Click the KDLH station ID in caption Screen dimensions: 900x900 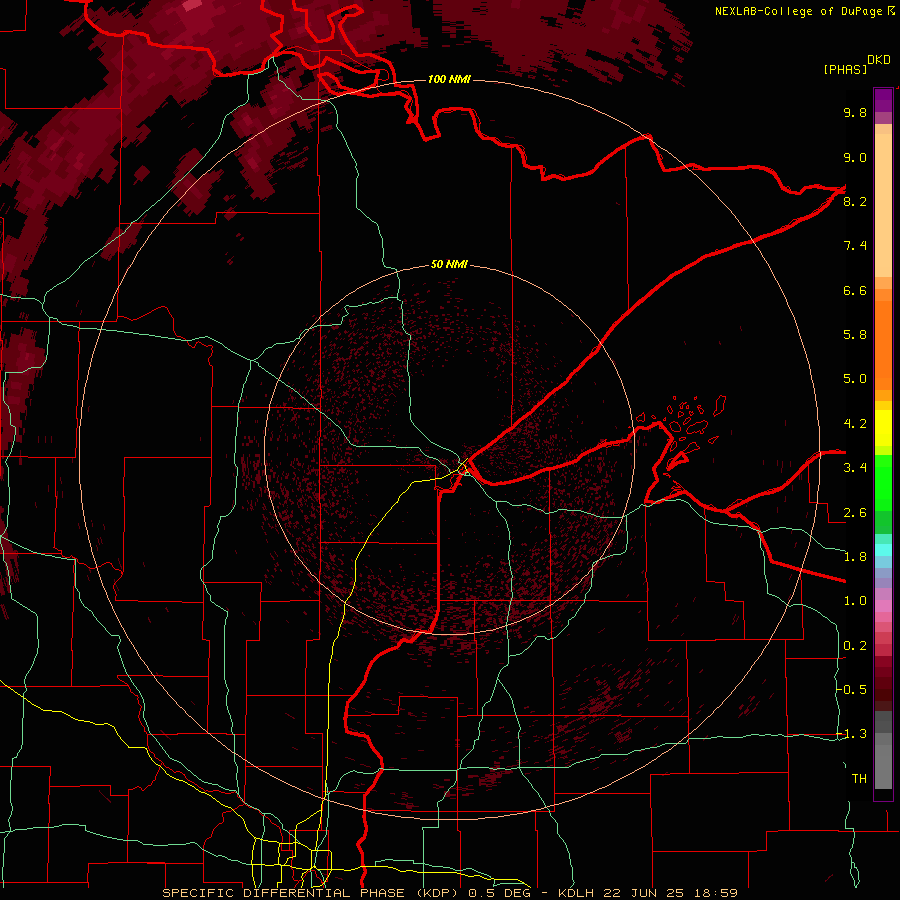click(576, 893)
